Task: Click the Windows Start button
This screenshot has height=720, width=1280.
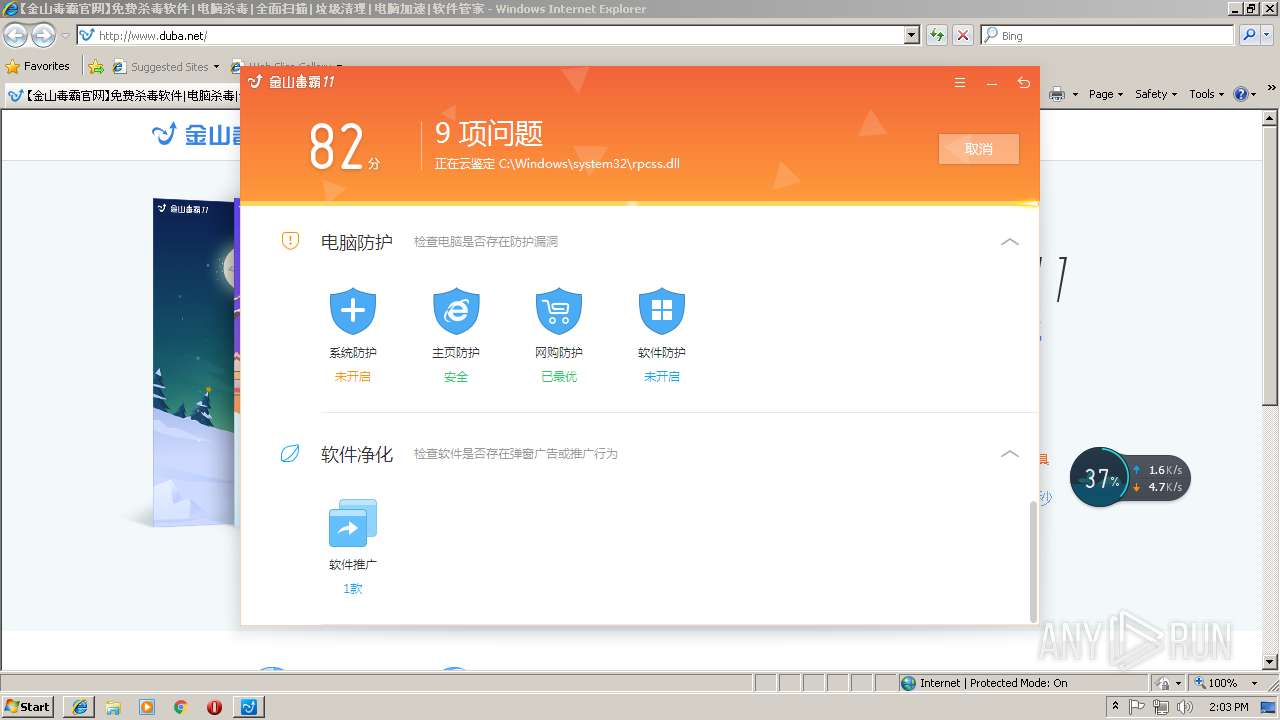Action: click(27, 707)
